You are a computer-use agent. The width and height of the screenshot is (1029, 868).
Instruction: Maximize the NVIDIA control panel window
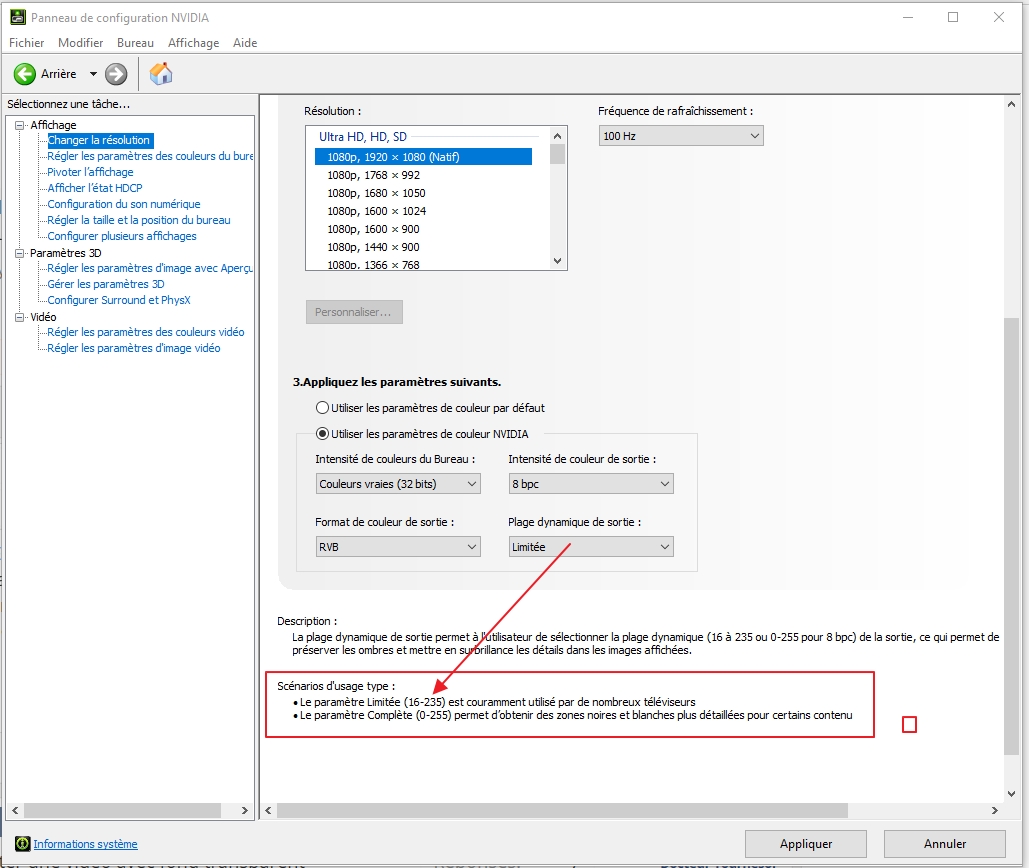953,18
